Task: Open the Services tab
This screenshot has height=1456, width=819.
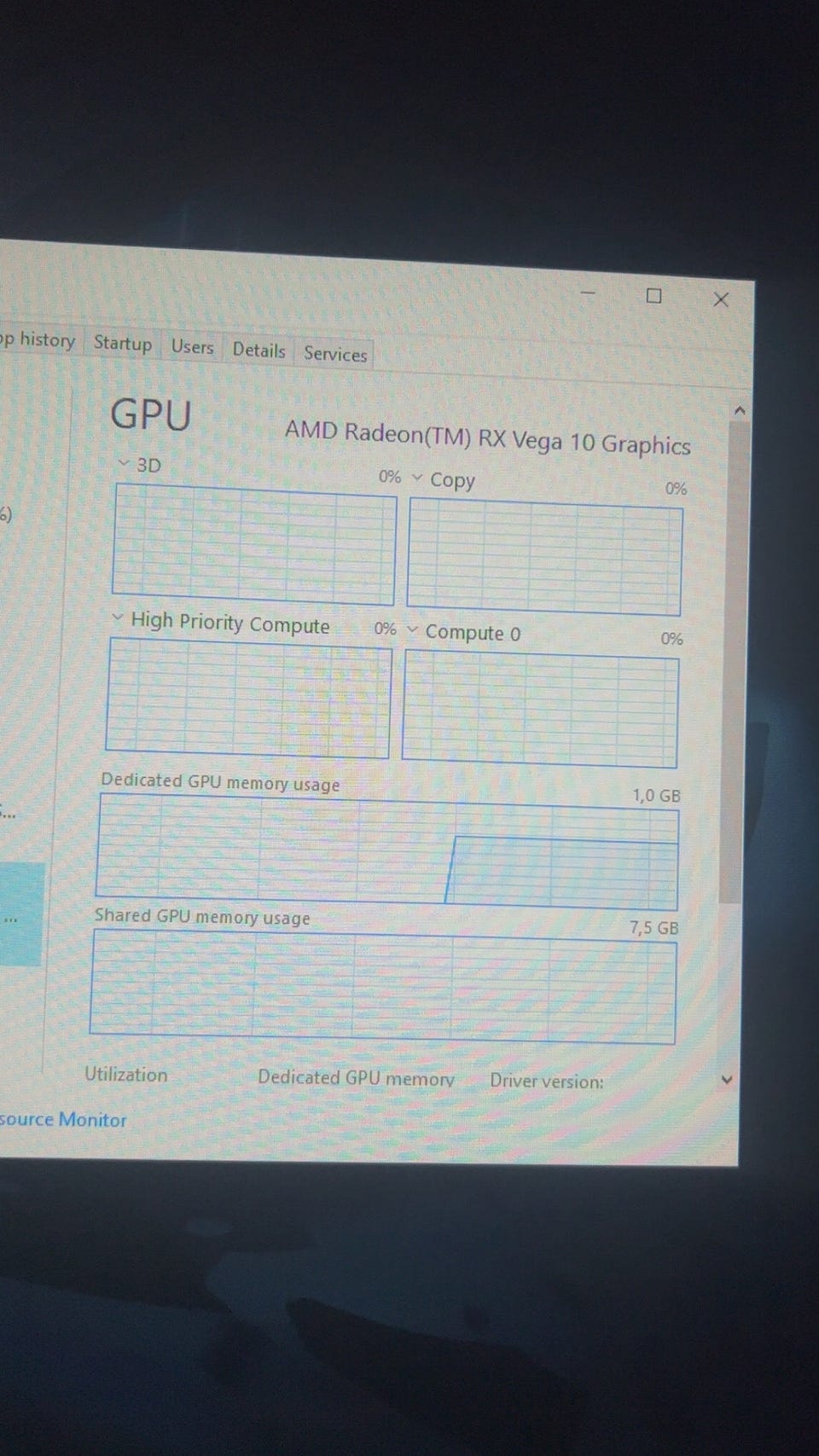Action: coord(335,354)
